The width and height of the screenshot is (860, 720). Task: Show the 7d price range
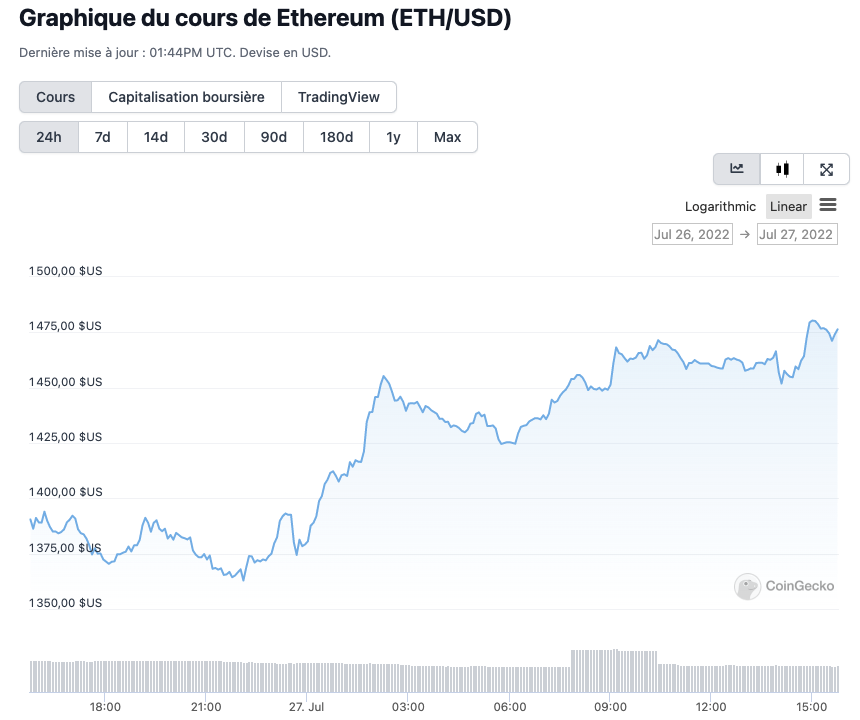coord(102,137)
